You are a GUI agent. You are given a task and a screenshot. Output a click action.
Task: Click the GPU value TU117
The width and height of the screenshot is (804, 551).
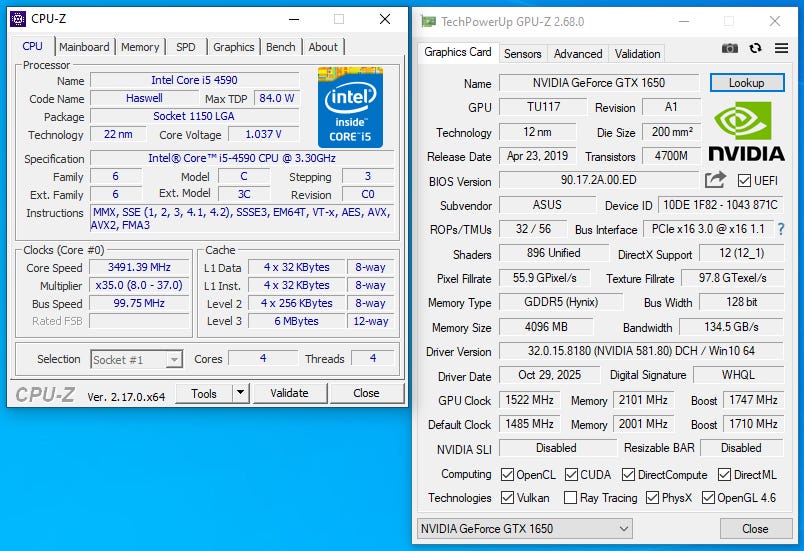543,107
